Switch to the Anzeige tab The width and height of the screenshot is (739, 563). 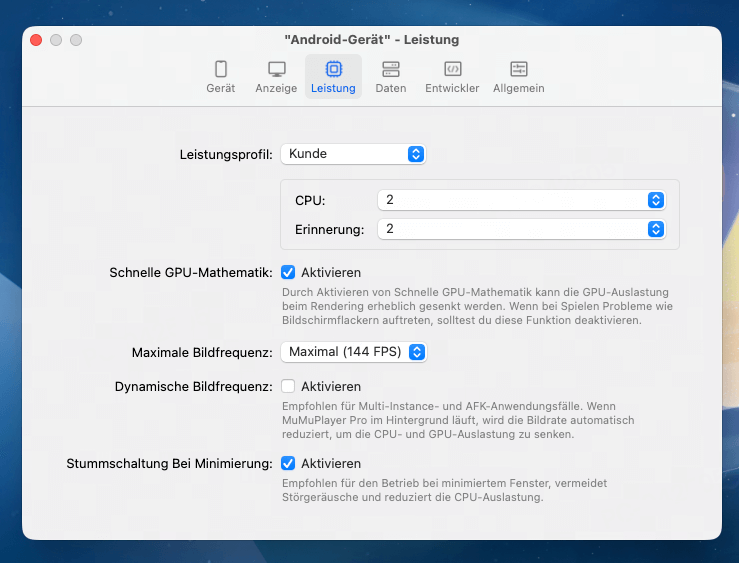pos(276,77)
